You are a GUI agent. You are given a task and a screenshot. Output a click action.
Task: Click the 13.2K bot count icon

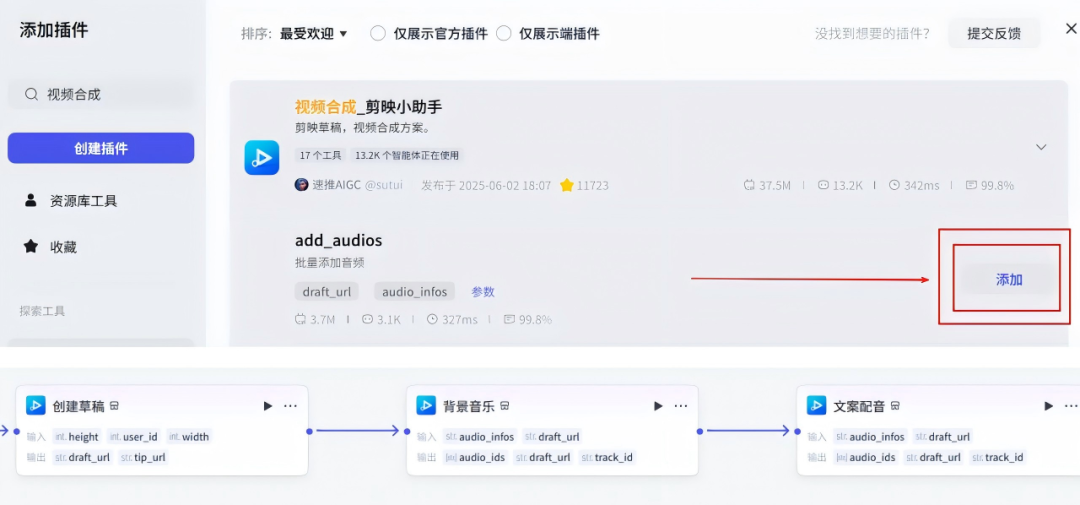pos(822,185)
